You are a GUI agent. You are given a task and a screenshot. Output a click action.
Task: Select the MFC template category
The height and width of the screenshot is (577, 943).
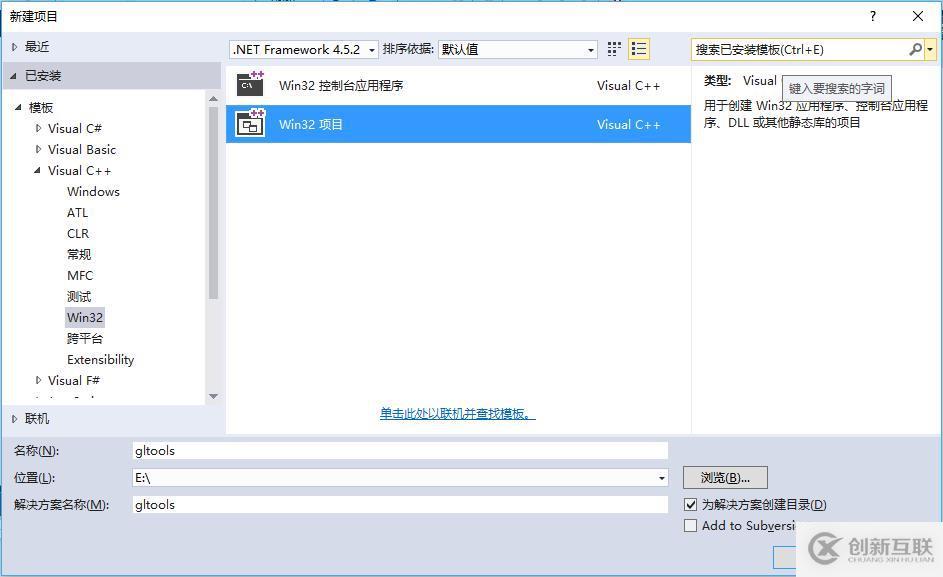tap(80, 276)
